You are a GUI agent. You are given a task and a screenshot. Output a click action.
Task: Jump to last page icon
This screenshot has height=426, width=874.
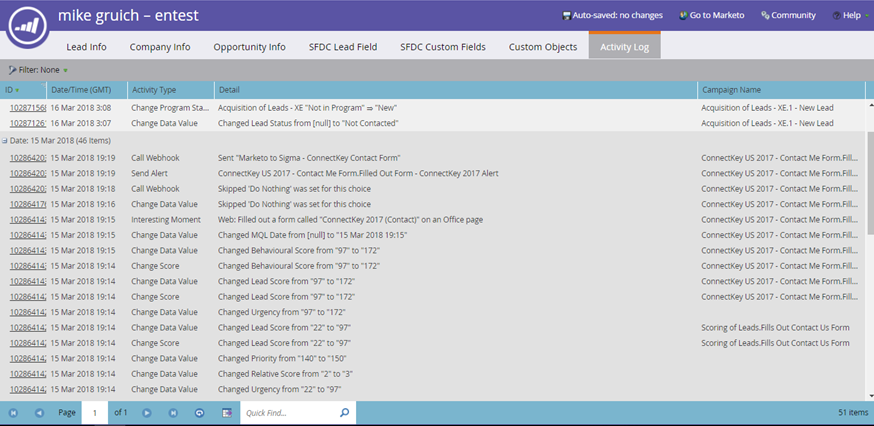[173, 413]
